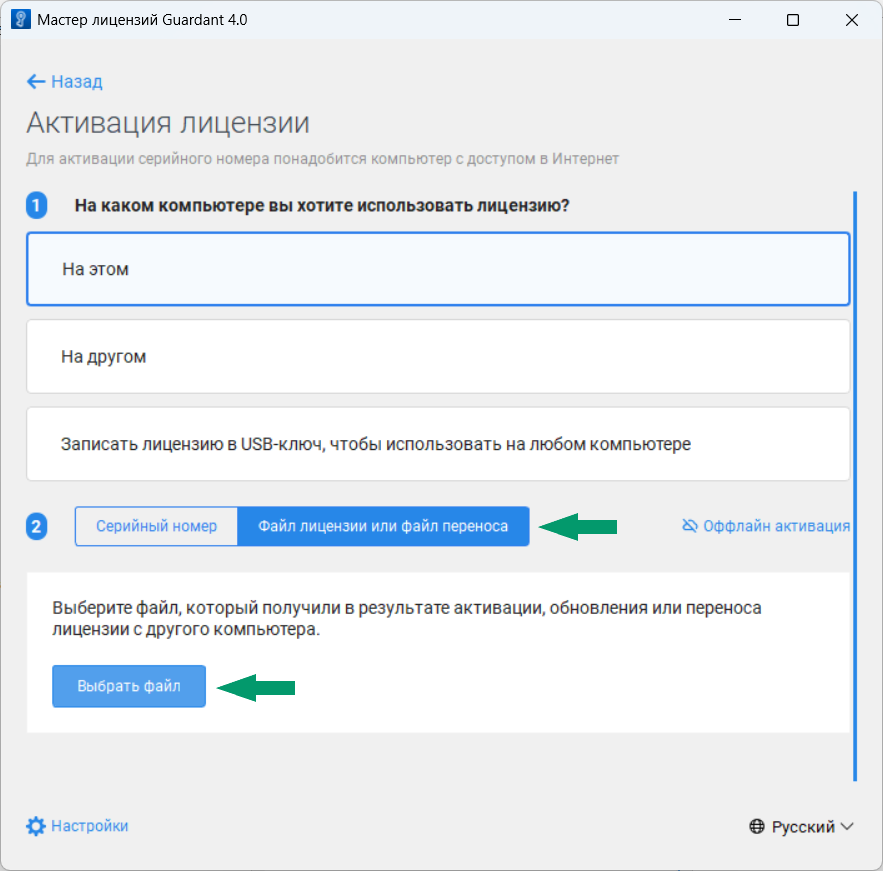Click the crossed-out cloud icon beside Оффлайн активация
This screenshot has height=871, width=883.
(x=690, y=525)
